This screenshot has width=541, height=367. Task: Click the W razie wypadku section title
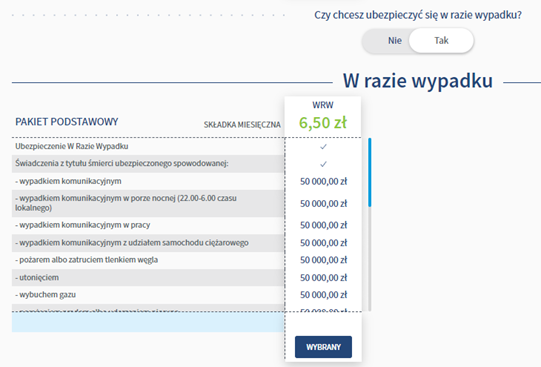[x=418, y=81]
